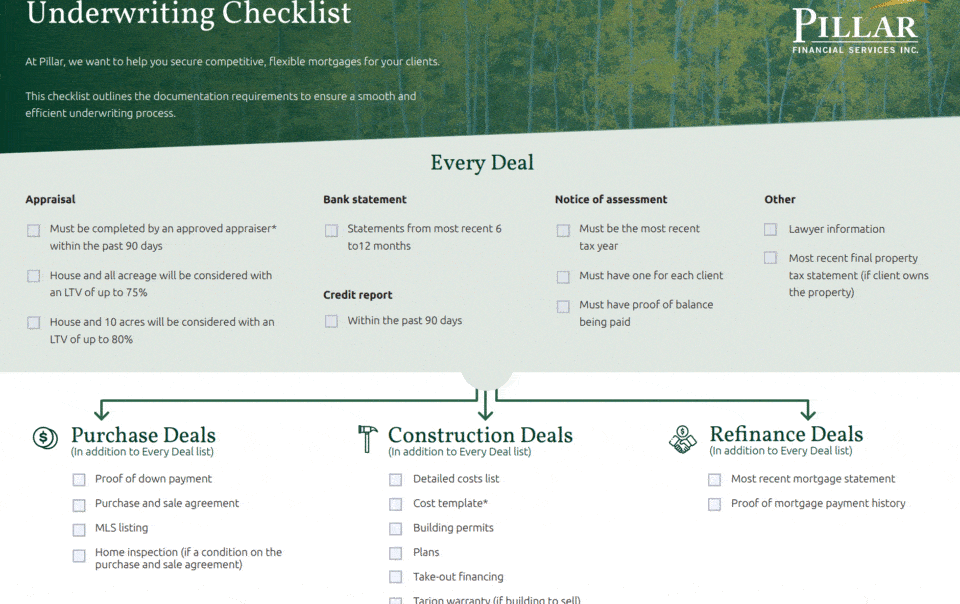Check MLS listing box
Screen dimensions: 960x604
(x=79, y=529)
